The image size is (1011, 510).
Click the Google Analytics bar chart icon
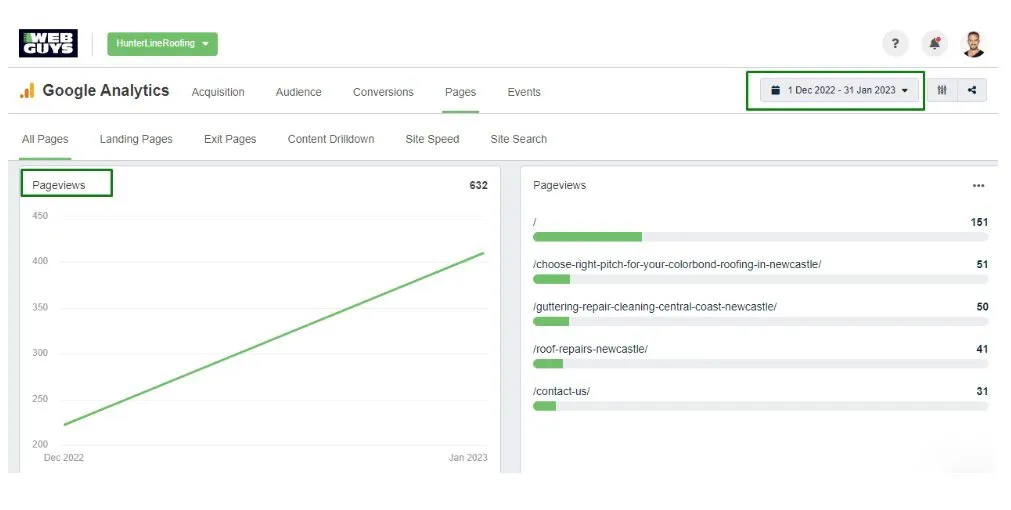coord(27,91)
